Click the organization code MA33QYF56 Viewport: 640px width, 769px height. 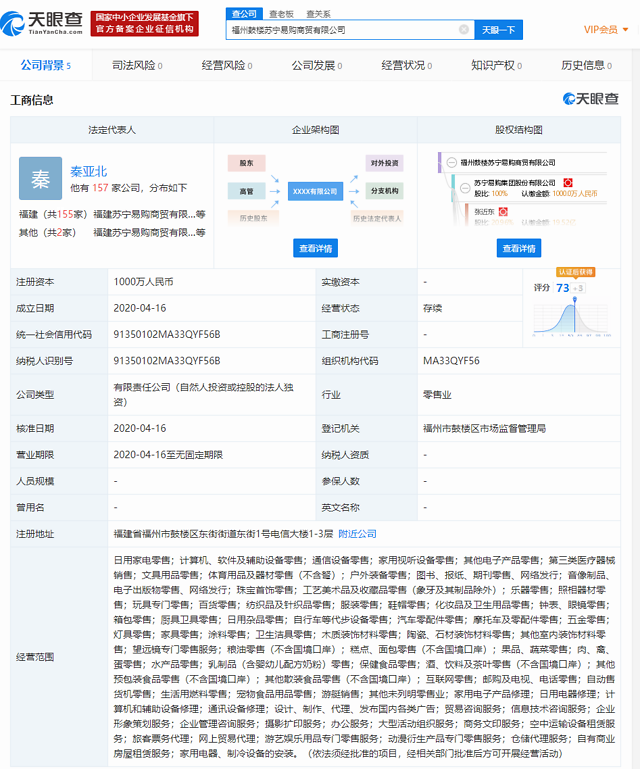pyautogui.click(x=451, y=361)
